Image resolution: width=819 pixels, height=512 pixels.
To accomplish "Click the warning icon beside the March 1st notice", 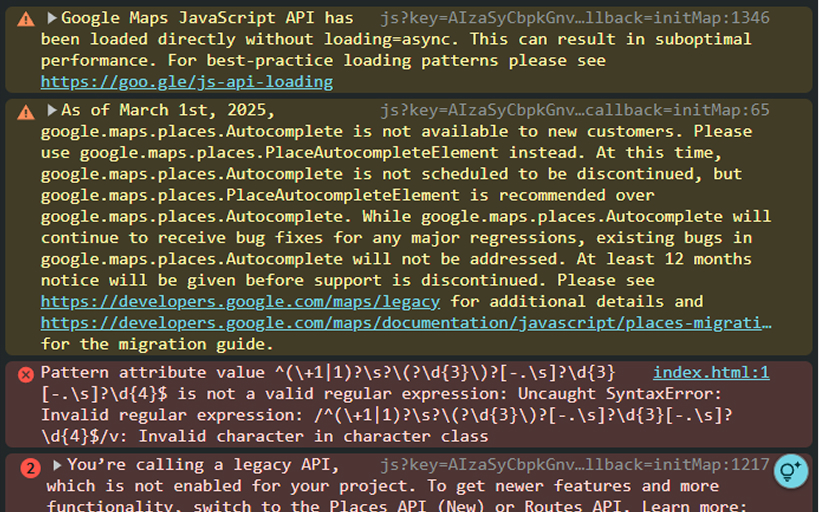I will 25,112.
